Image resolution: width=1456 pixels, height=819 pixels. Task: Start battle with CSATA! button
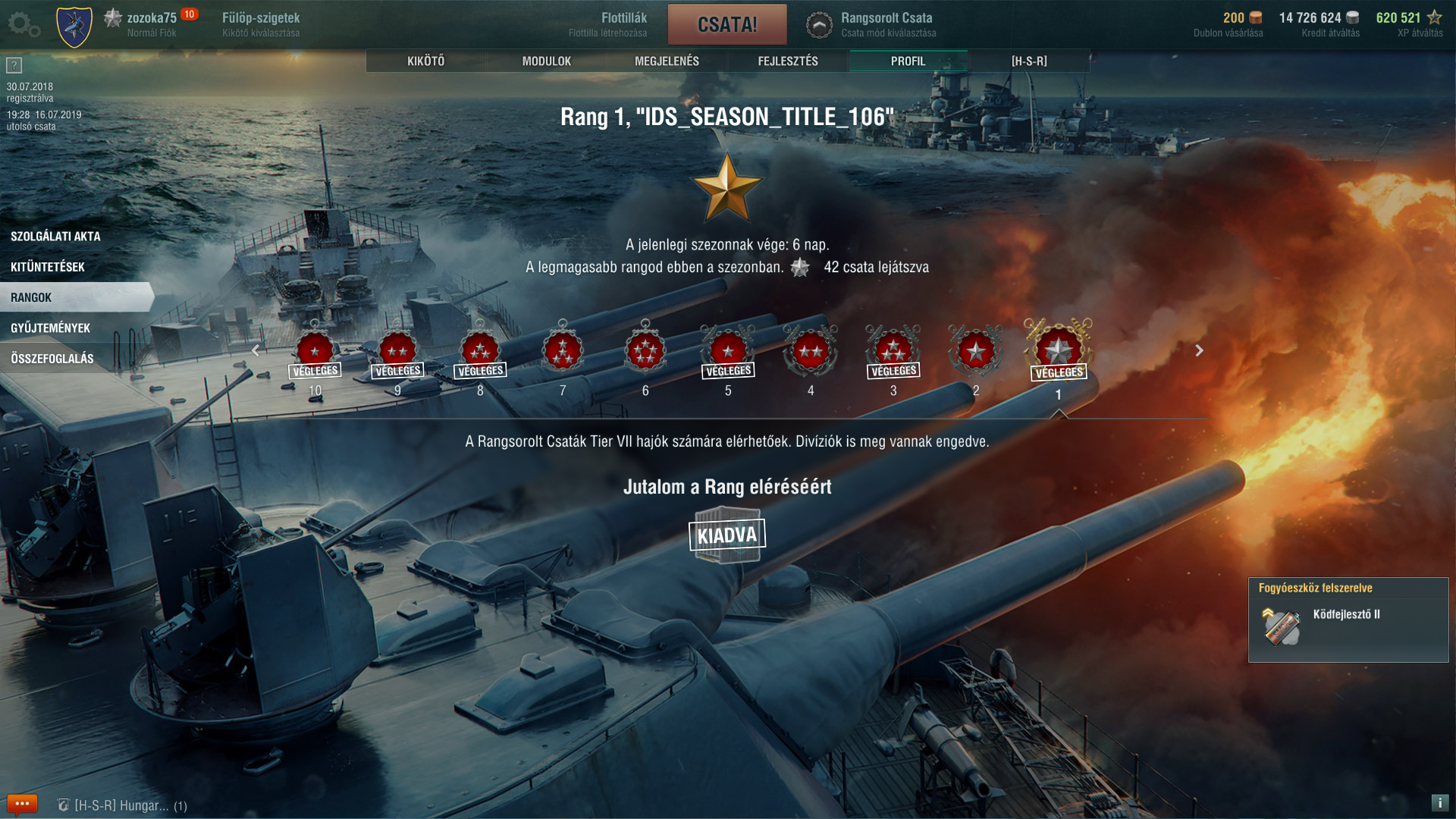(x=727, y=24)
